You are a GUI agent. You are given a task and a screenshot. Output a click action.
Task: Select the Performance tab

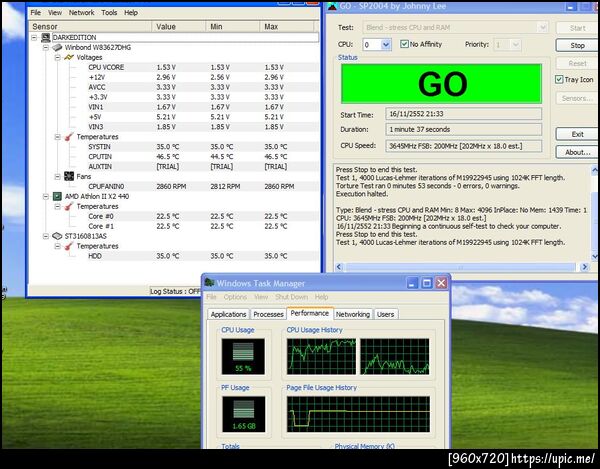pyautogui.click(x=310, y=313)
